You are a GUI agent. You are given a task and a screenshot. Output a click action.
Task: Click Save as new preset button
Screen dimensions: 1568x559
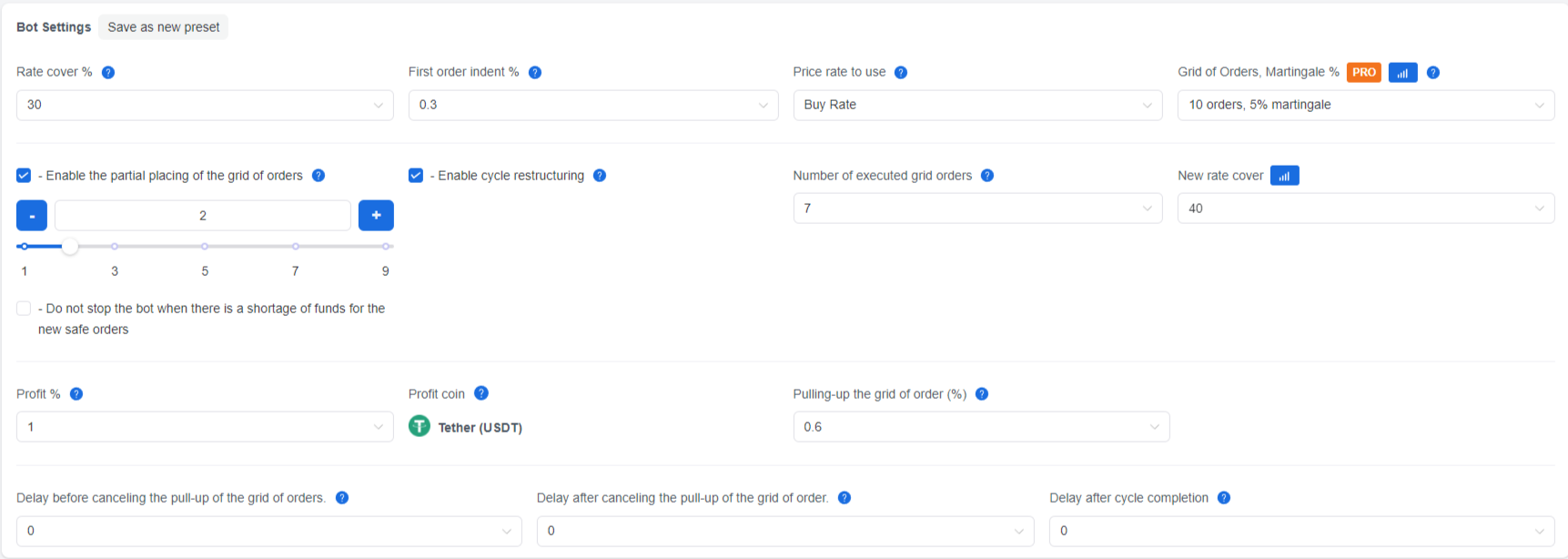[164, 27]
